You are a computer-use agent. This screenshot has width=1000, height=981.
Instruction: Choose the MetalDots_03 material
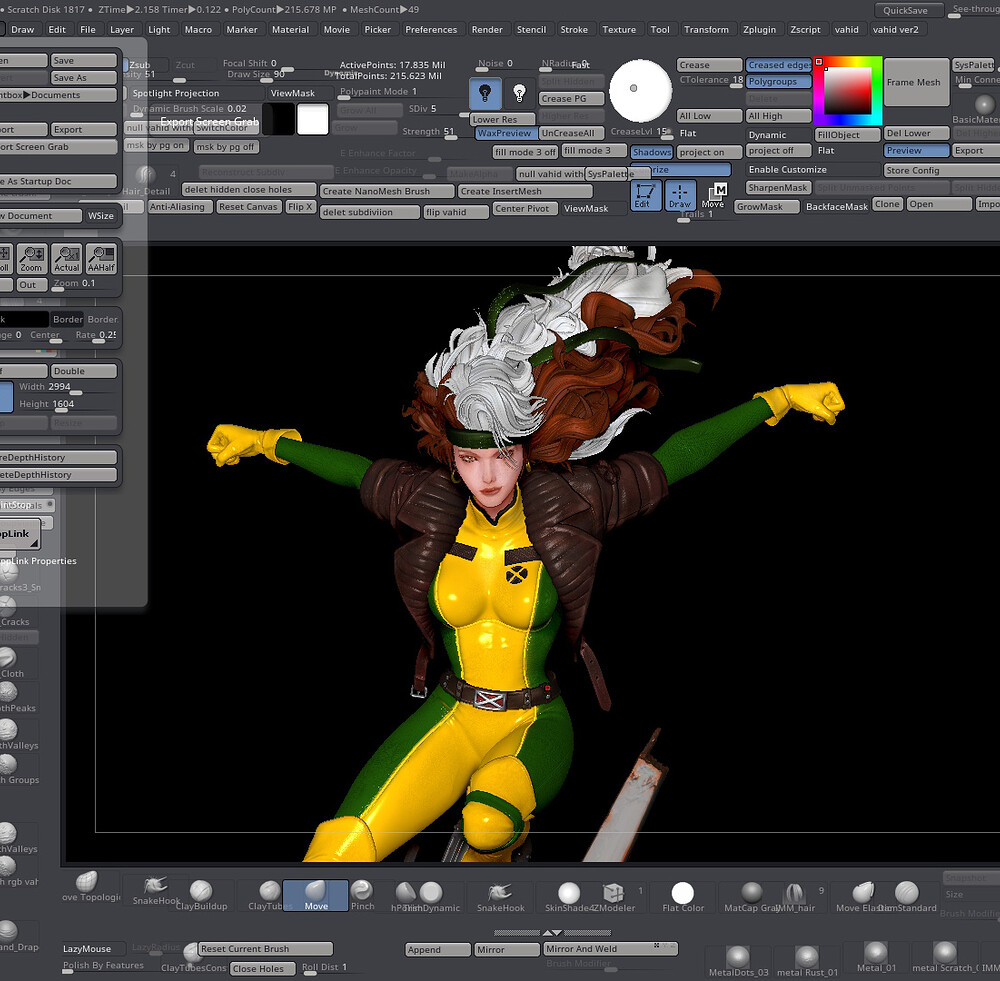tap(738, 960)
